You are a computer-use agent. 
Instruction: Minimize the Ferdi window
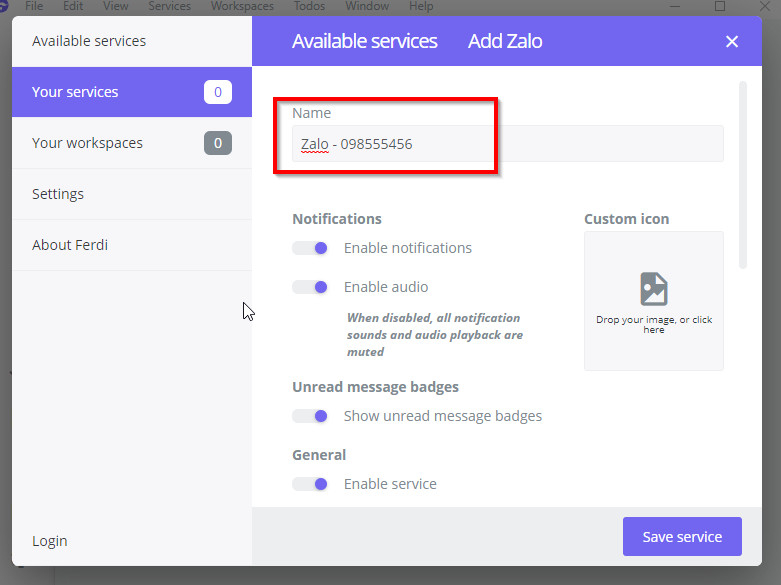click(x=675, y=6)
